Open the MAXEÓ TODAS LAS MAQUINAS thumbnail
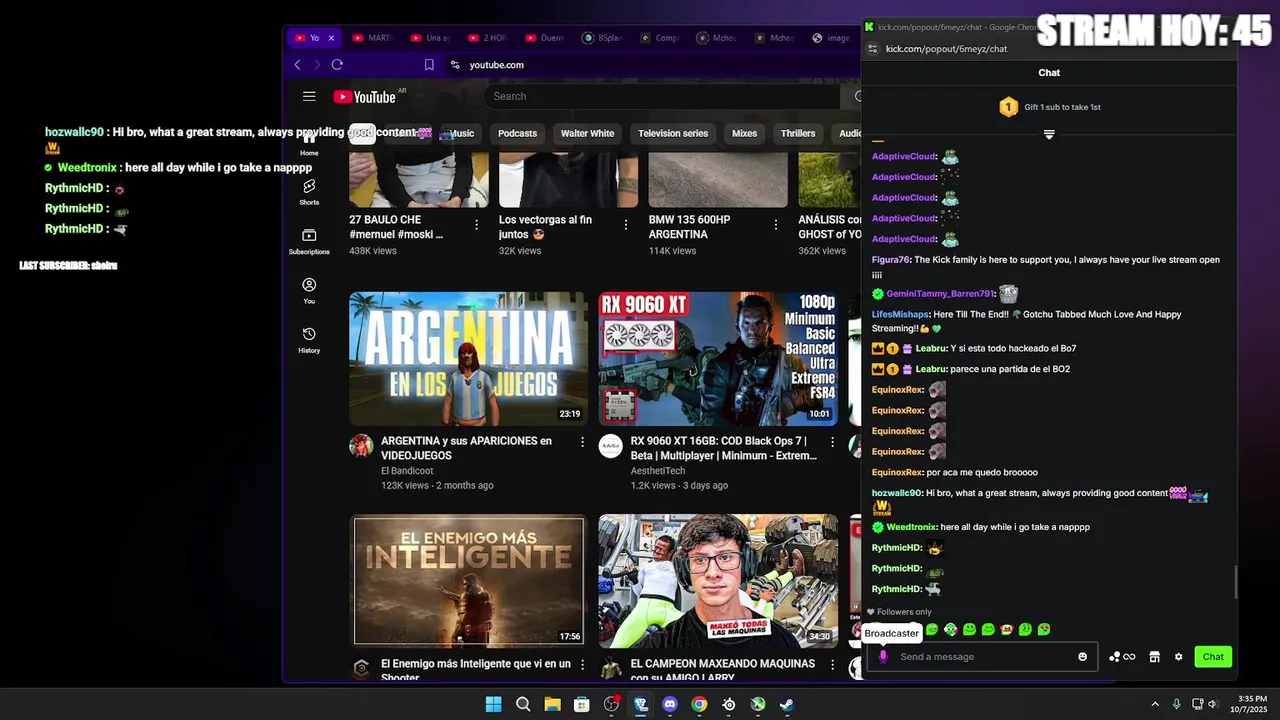Viewport: 1280px width, 720px height. pos(718,581)
